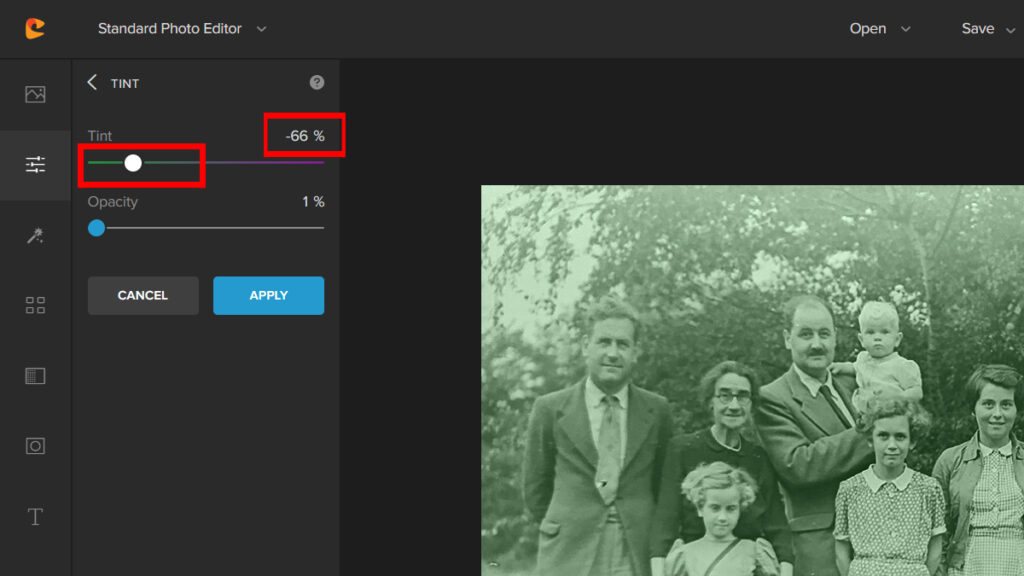The image size is (1024, 576).
Task: Open the Effects magic wand tool
Action: pos(35,235)
